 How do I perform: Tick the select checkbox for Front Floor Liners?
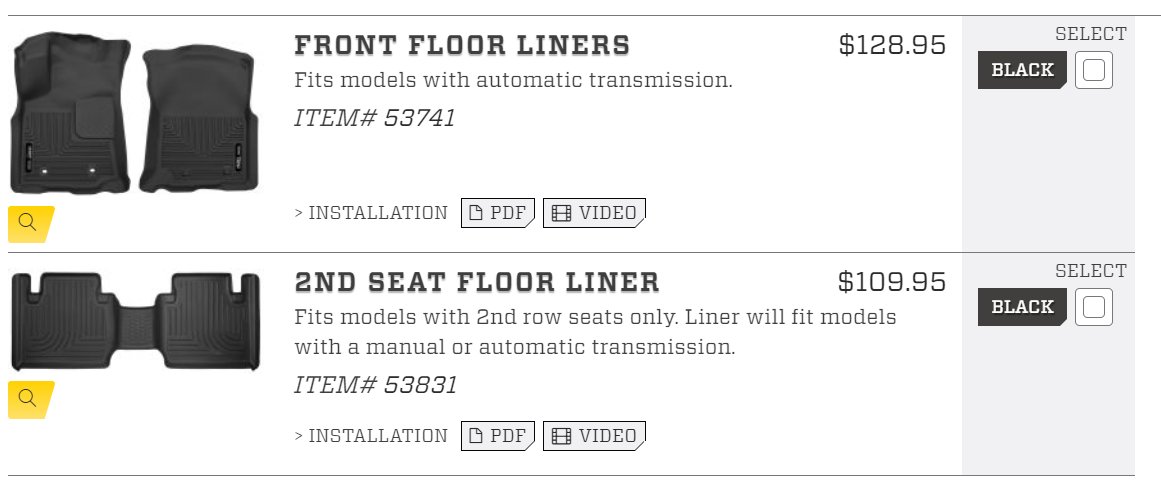coord(1094,70)
